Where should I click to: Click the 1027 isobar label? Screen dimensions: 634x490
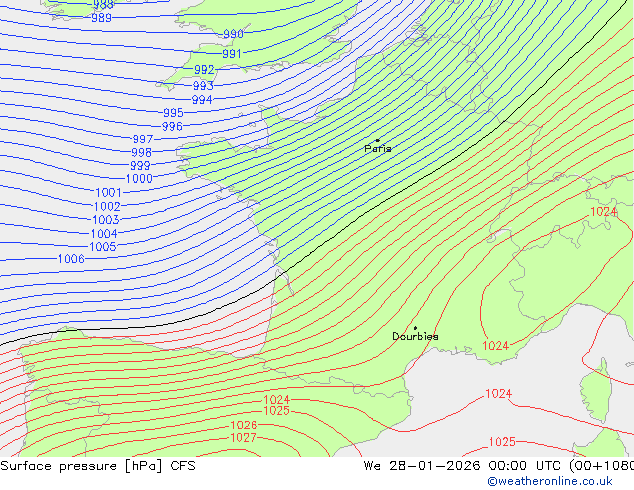[x=243, y=437]
